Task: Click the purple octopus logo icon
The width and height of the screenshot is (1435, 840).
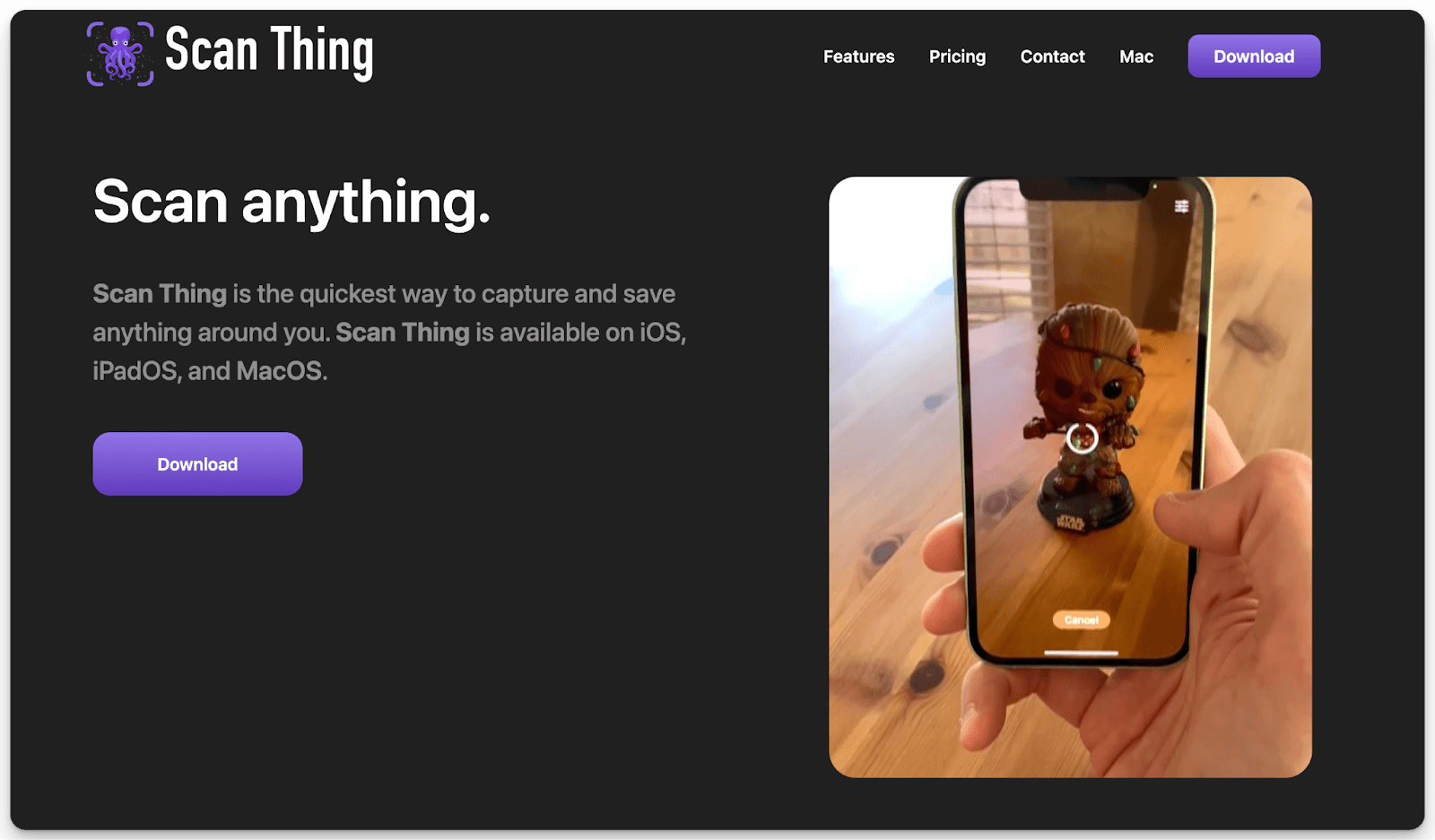Action: point(120,54)
